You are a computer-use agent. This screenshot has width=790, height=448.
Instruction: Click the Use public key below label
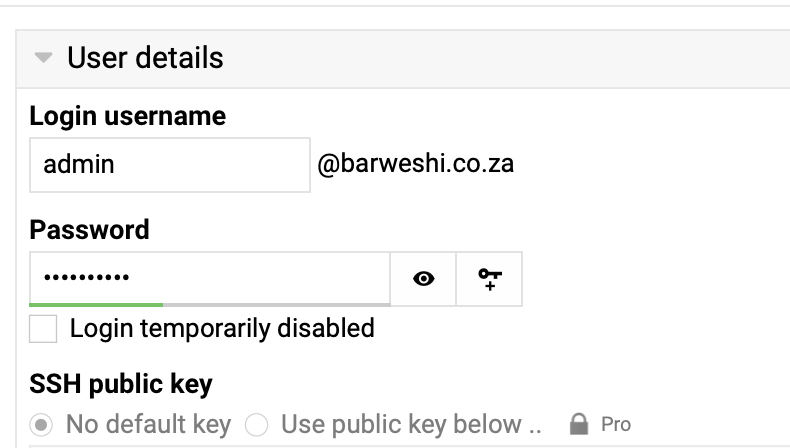pos(411,425)
